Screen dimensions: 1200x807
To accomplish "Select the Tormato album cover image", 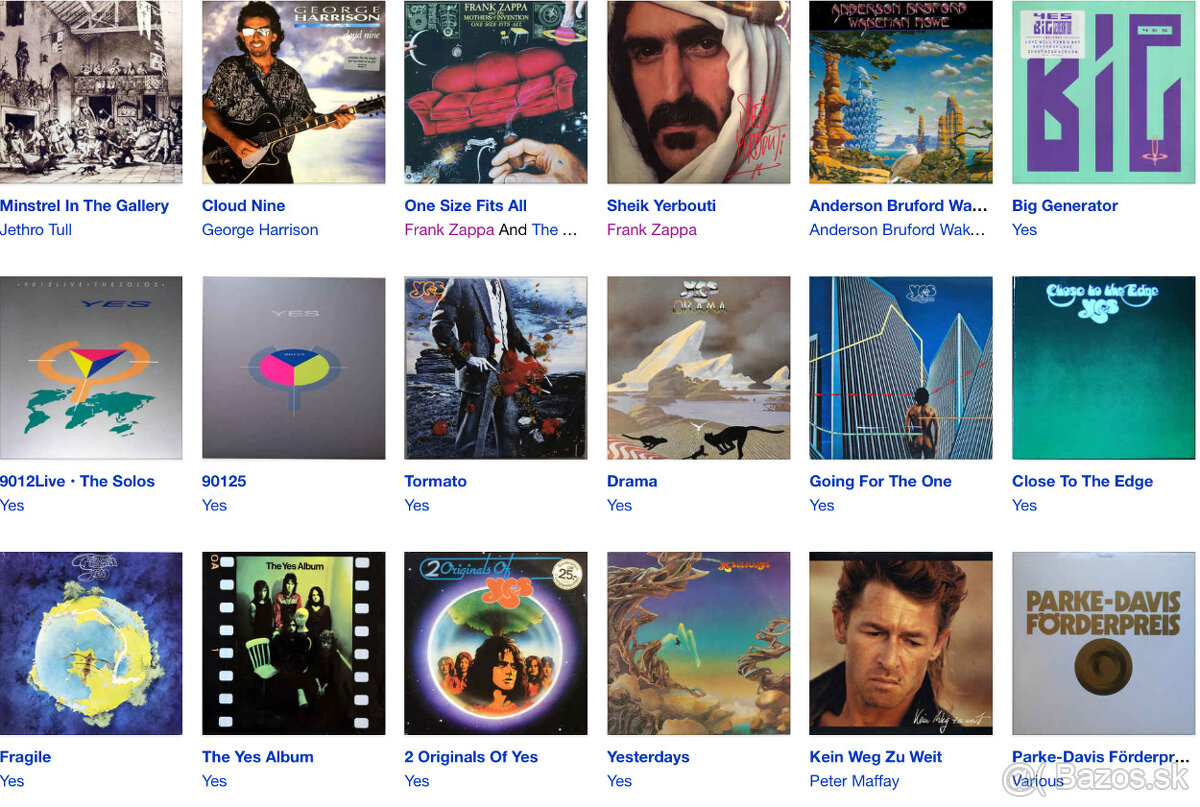I will coord(496,368).
